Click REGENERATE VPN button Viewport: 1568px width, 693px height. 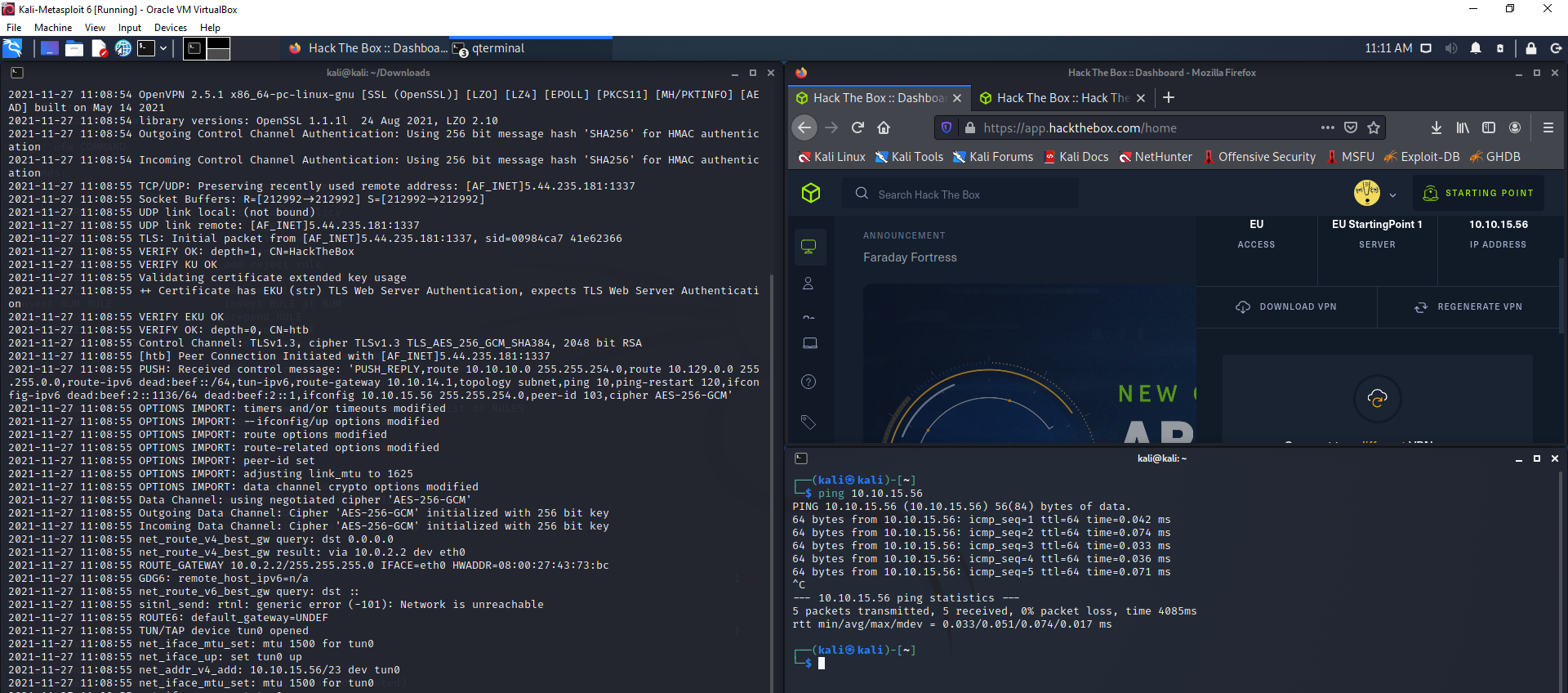pos(1468,306)
